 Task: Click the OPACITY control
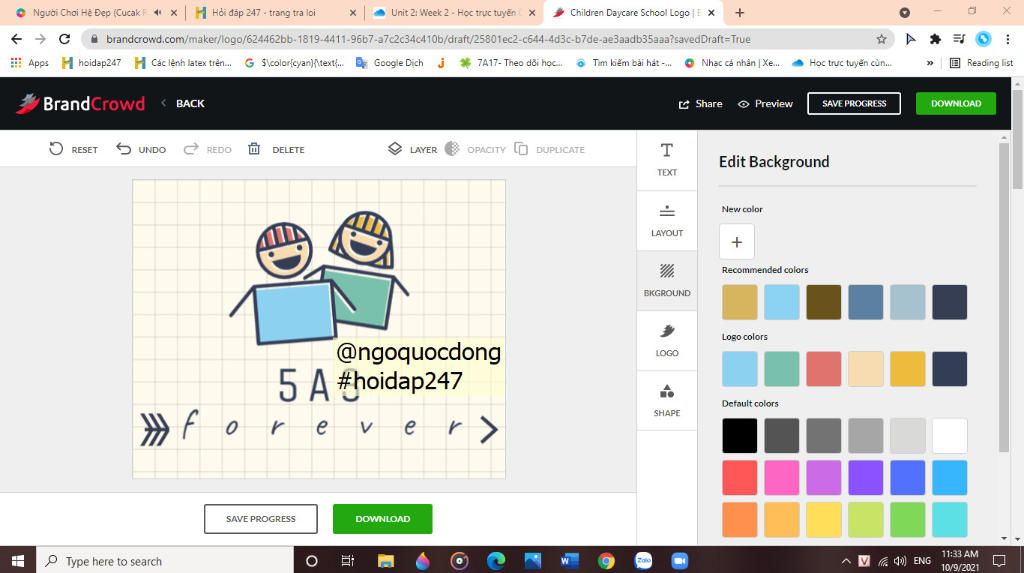click(475, 149)
